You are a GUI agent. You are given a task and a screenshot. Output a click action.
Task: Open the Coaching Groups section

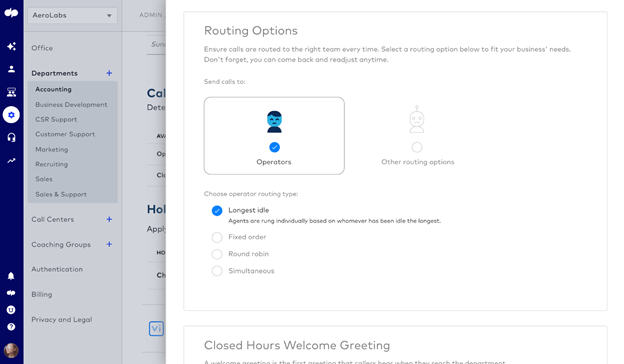click(61, 245)
